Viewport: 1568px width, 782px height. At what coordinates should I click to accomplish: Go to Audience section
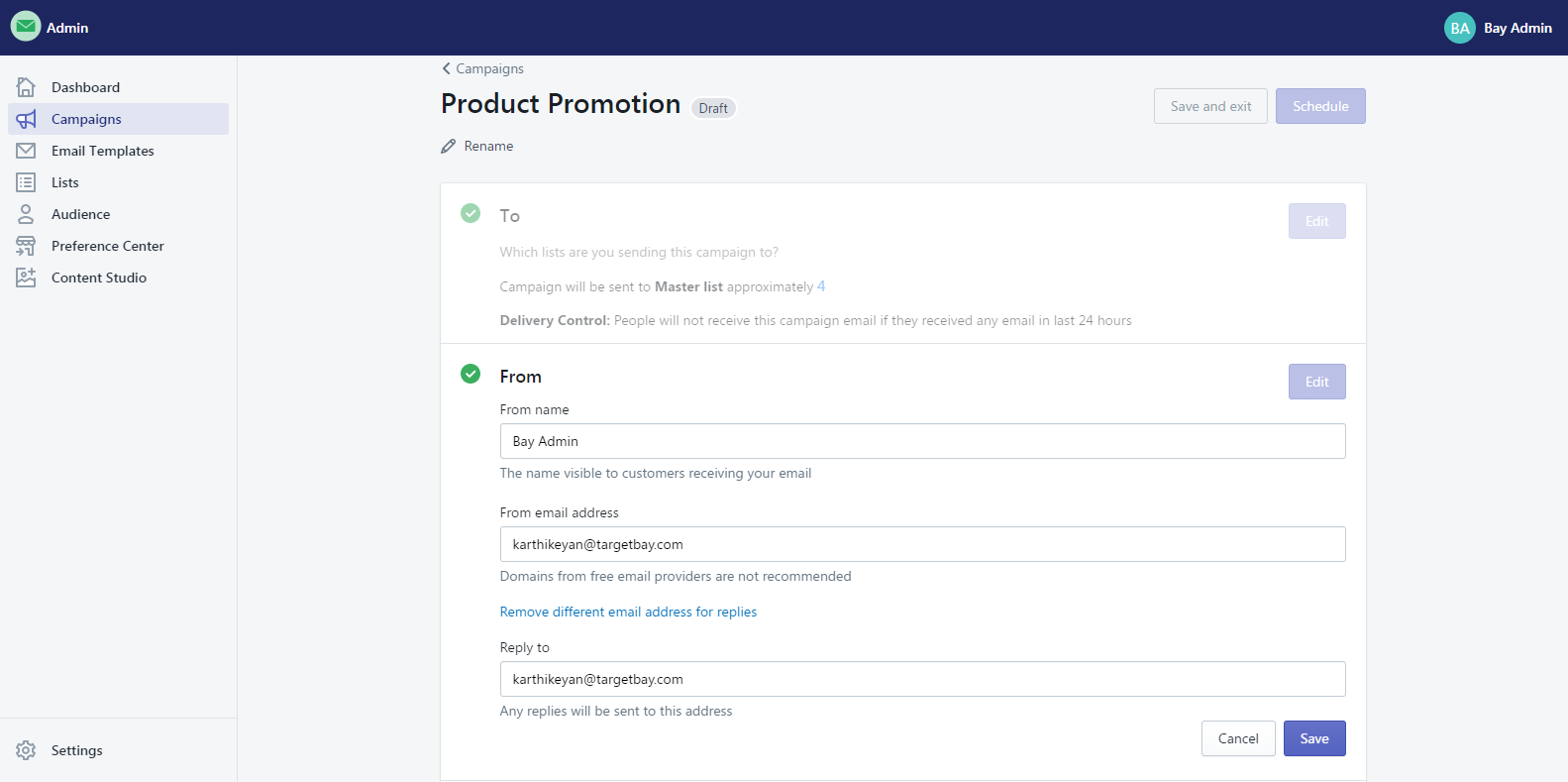click(x=118, y=214)
